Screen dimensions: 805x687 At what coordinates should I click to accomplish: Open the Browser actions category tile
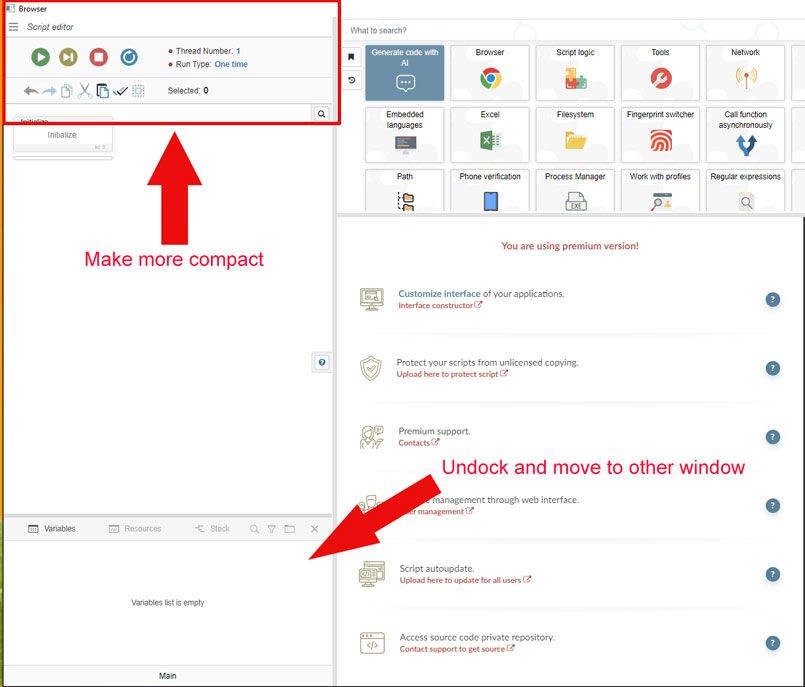(x=490, y=72)
